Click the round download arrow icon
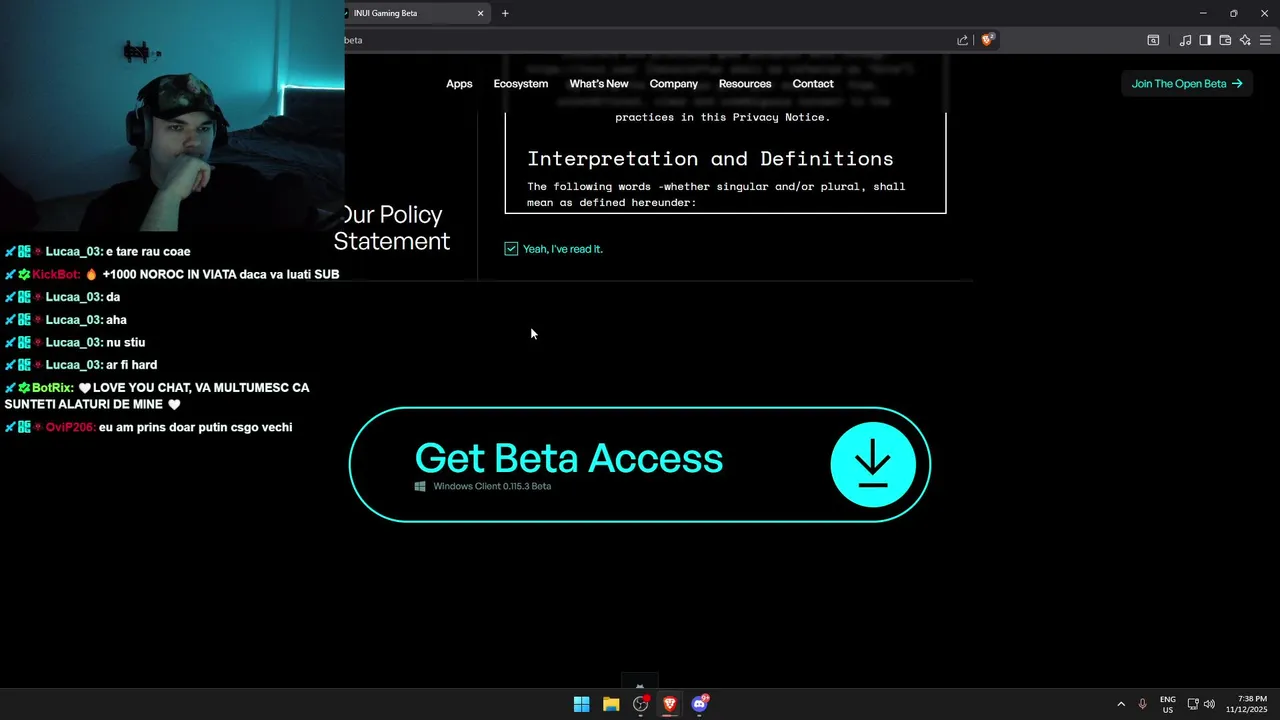The height and width of the screenshot is (720, 1280). pos(873,465)
